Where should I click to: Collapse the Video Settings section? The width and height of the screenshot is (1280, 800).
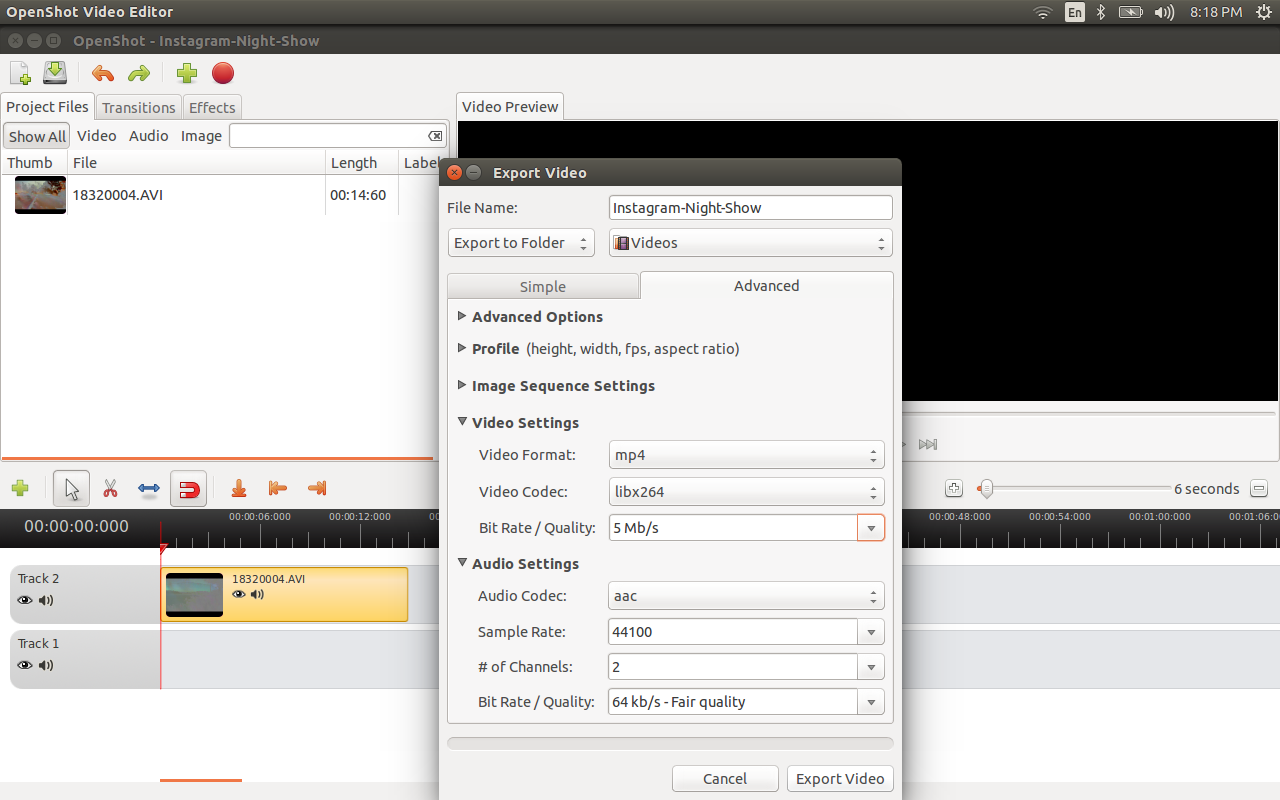pos(462,422)
